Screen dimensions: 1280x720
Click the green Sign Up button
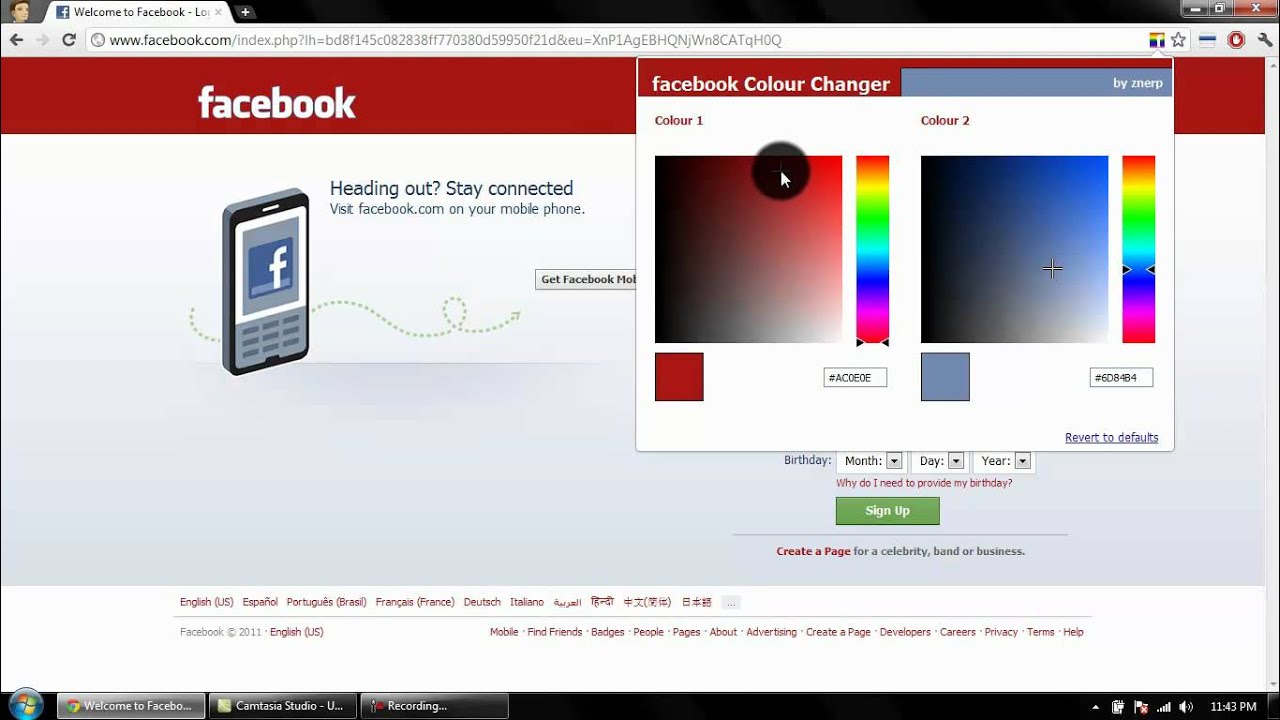887,511
